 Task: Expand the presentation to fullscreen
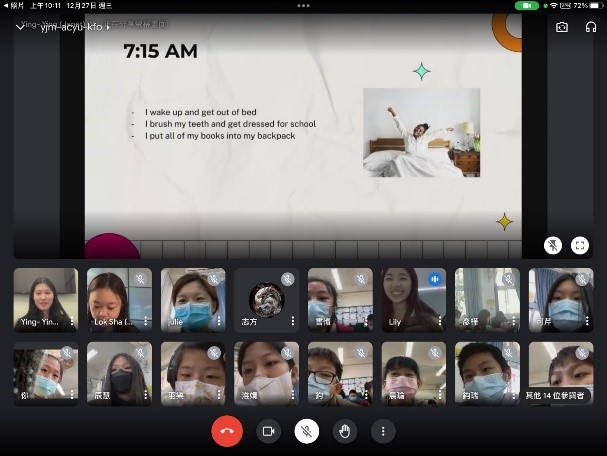pyautogui.click(x=580, y=245)
